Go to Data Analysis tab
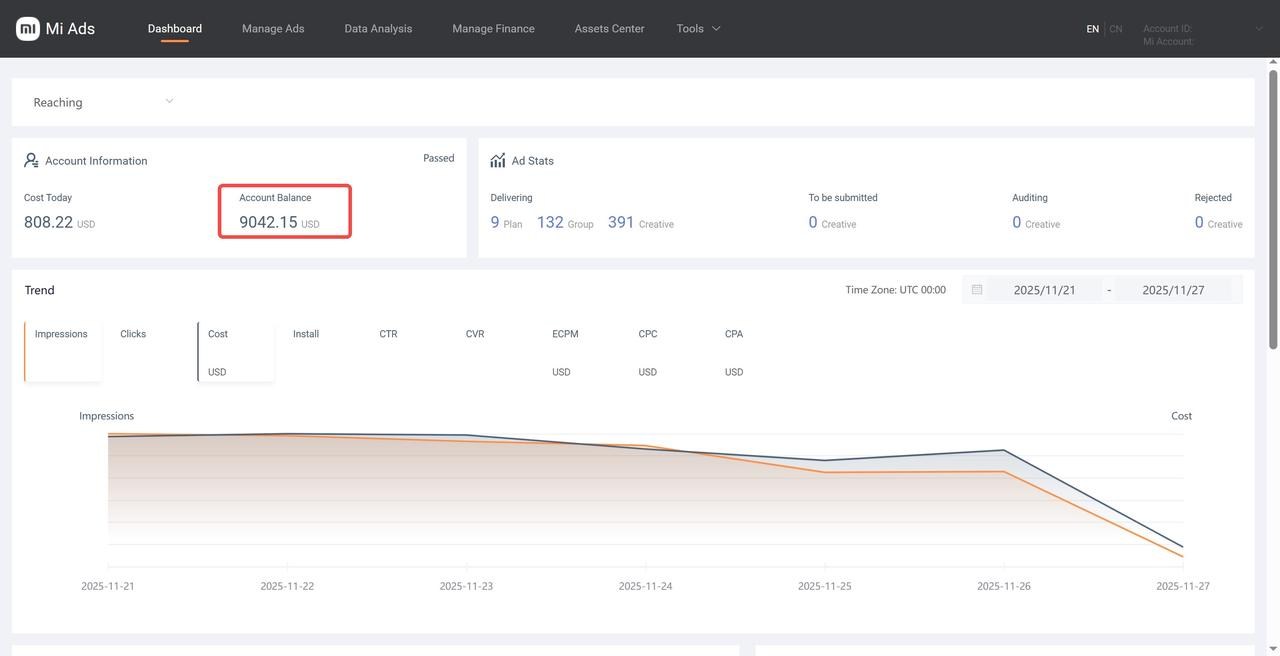The height and width of the screenshot is (656, 1280). [x=378, y=29]
